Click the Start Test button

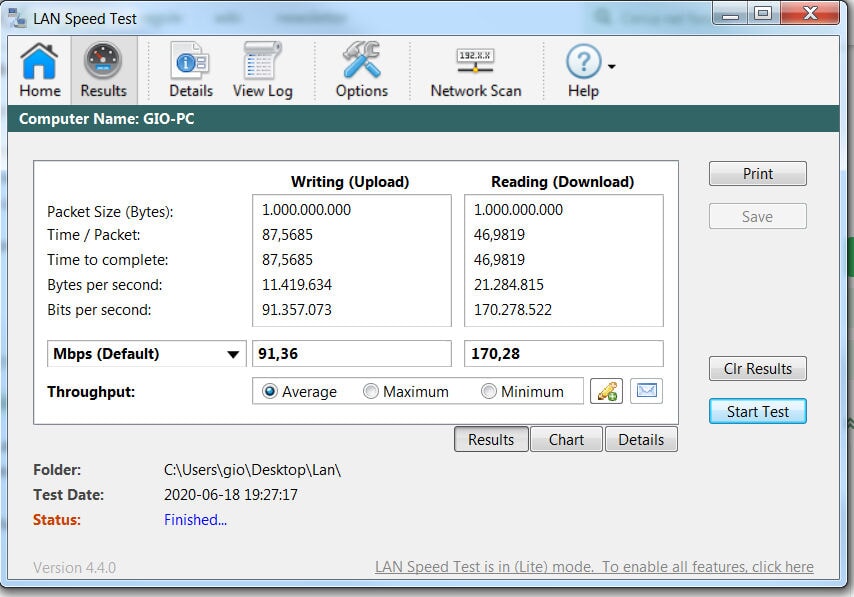point(758,412)
